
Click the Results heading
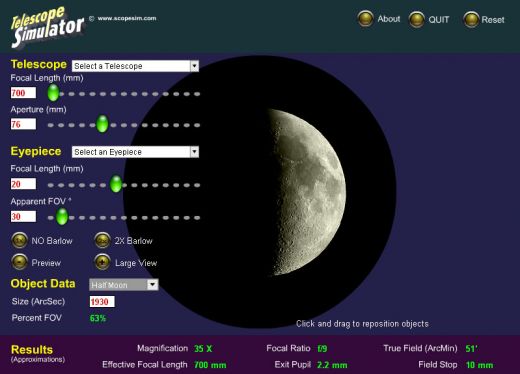click(x=32, y=349)
